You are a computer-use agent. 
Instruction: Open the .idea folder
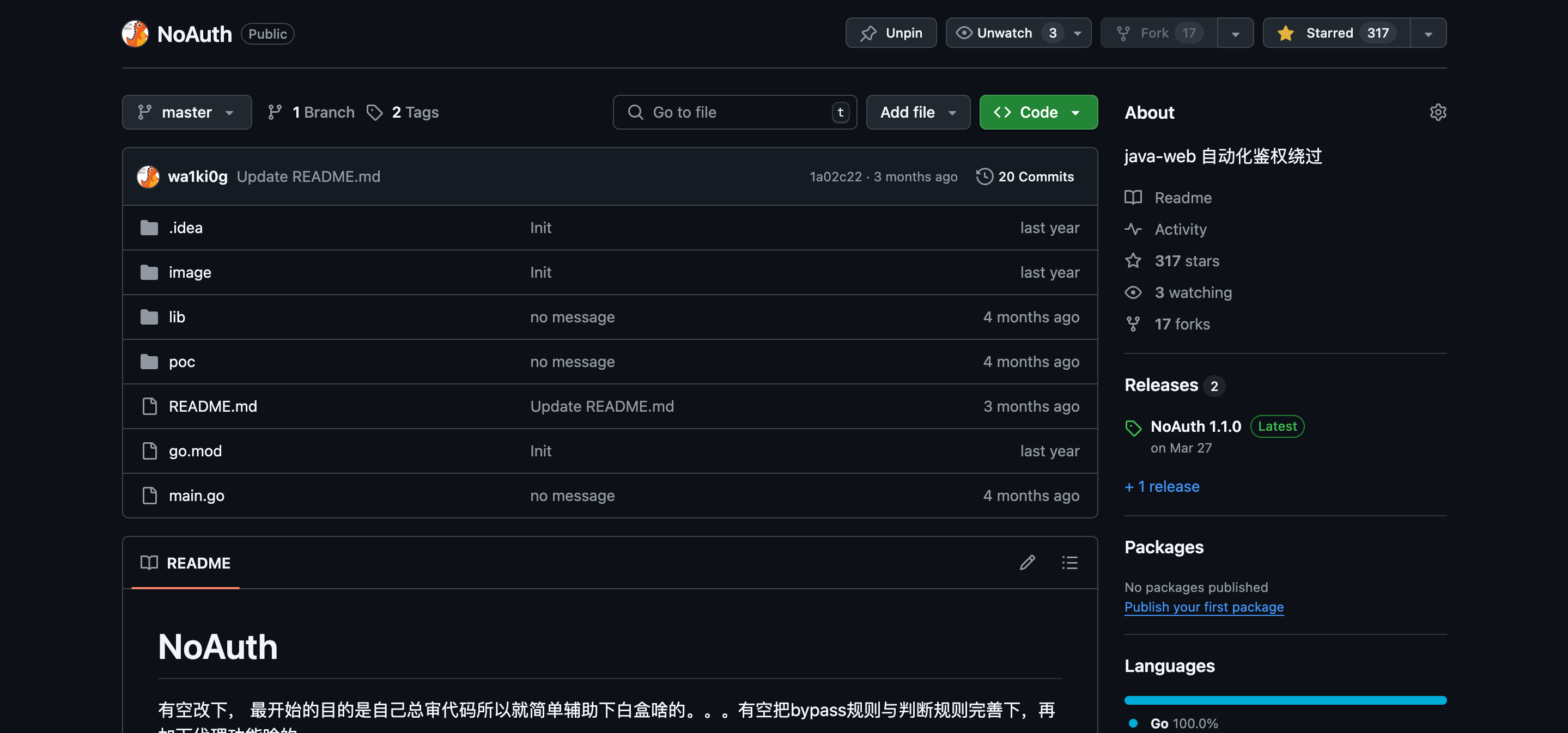[x=186, y=228]
